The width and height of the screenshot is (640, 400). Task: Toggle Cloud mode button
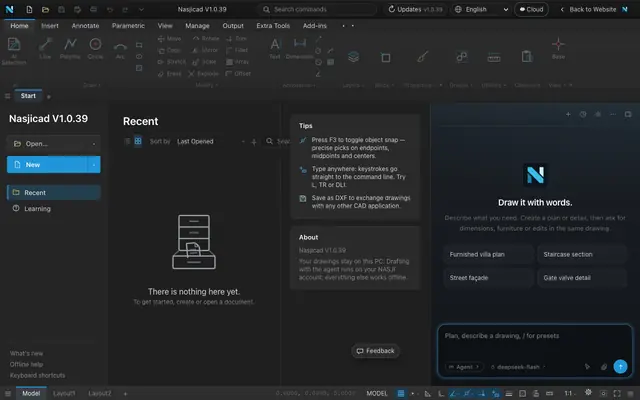click(x=531, y=9)
